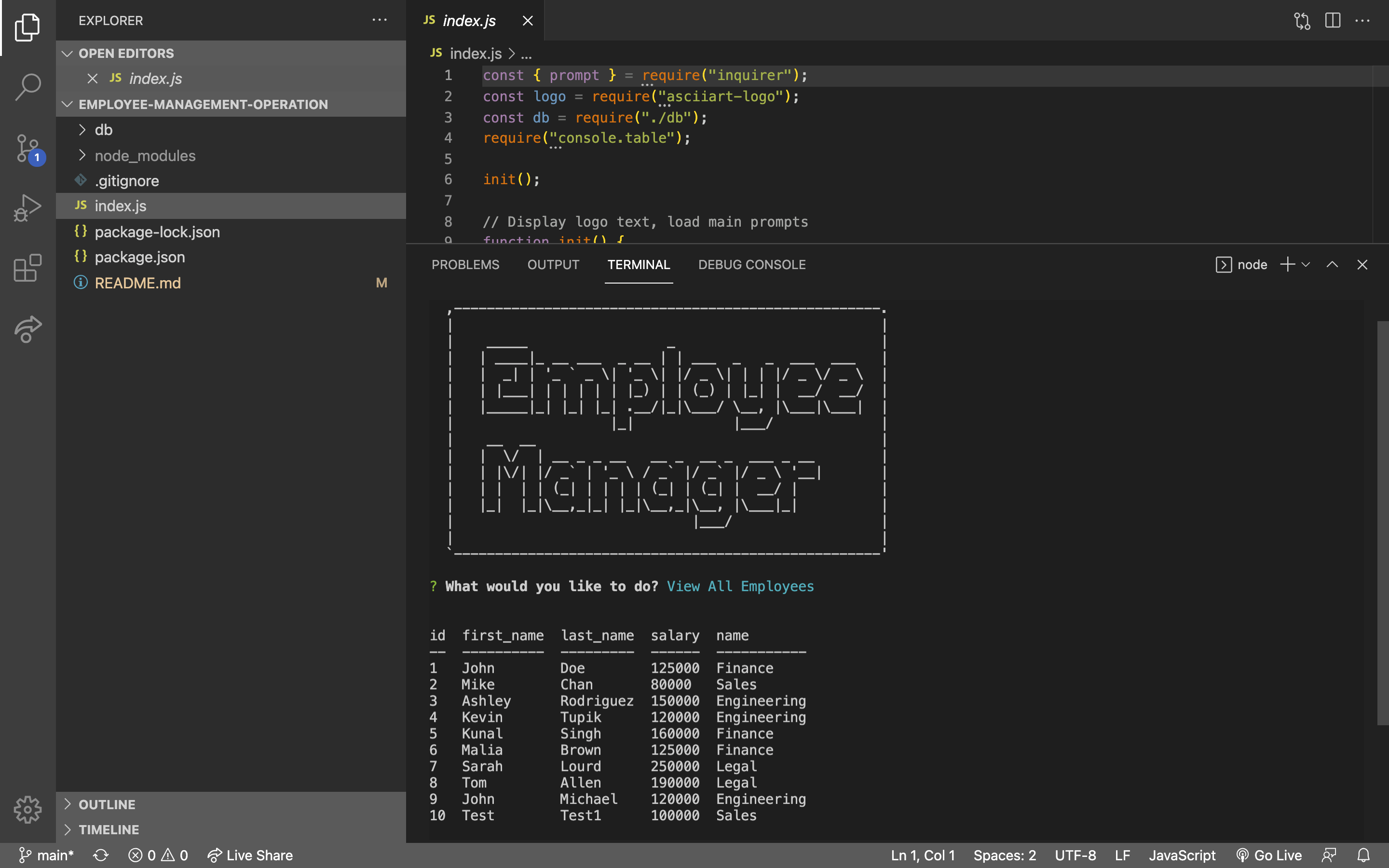This screenshot has width=1389, height=868.
Task: Expand the node_modules folder
Action: 231,156
